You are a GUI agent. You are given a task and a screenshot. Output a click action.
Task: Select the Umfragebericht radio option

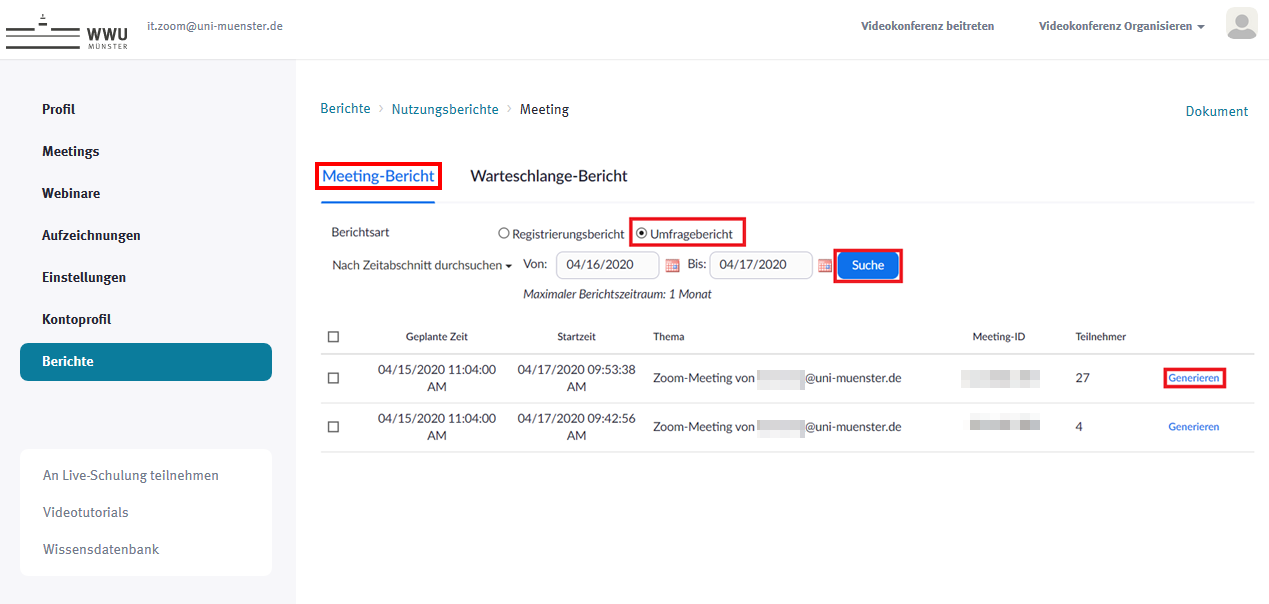click(642, 234)
